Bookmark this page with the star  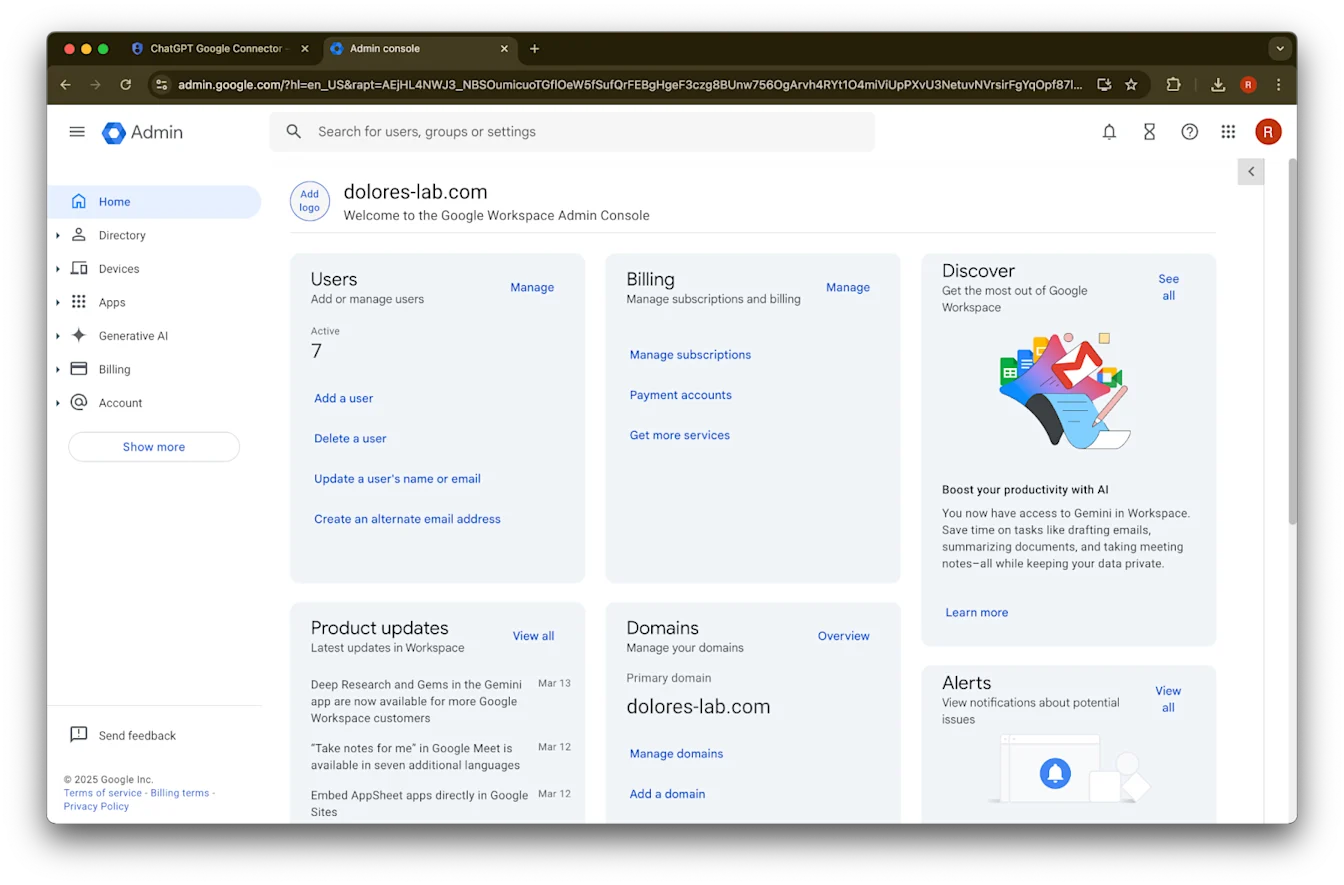(1131, 85)
